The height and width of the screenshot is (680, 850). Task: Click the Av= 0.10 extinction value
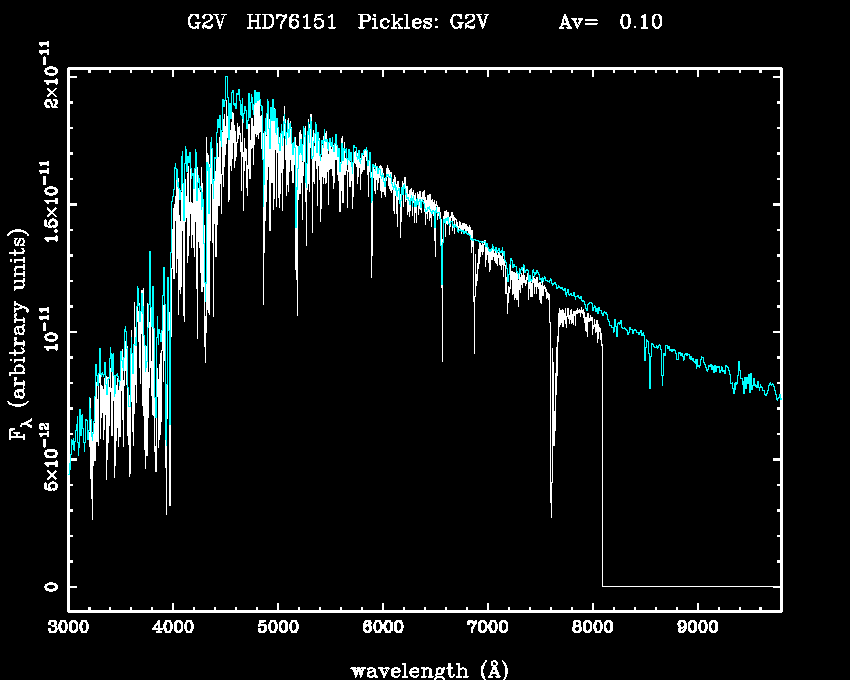(x=610, y=22)
